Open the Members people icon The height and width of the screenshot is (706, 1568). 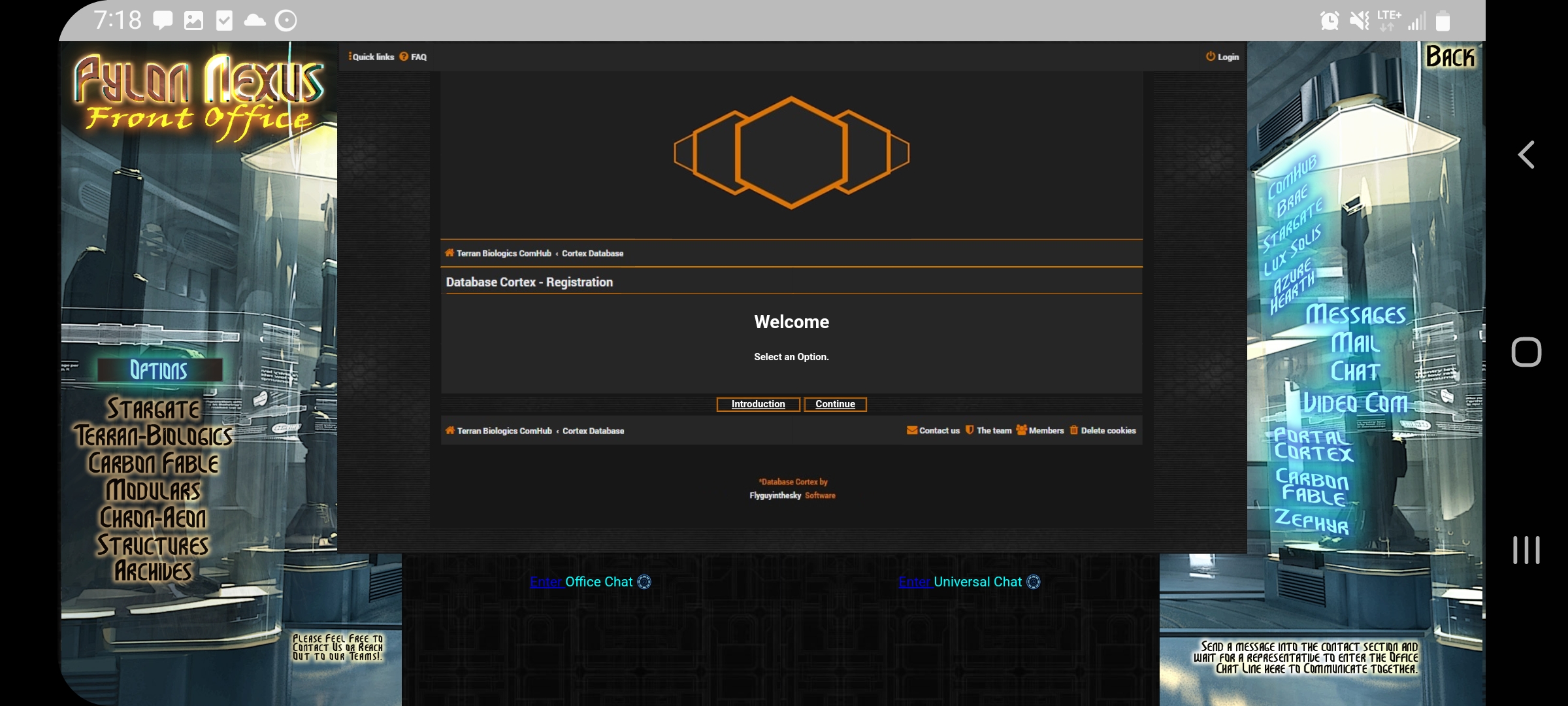click(x=1021, y=430)
